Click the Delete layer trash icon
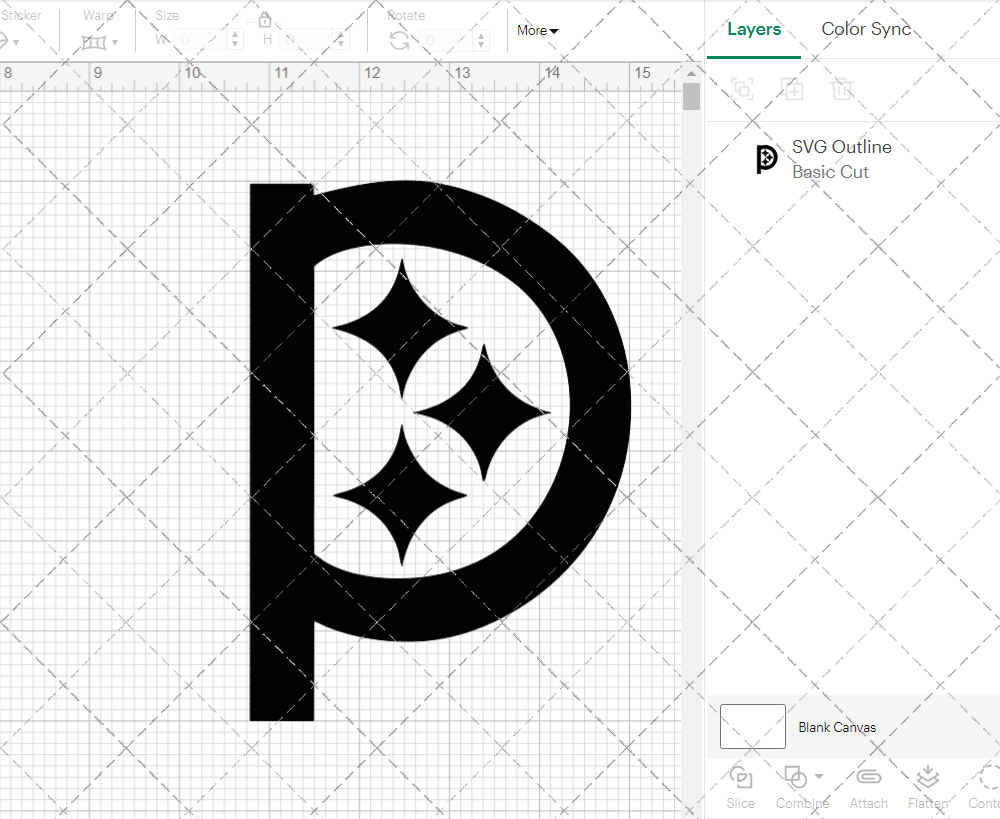The width and height of the screenshot is (1000, 819). (842, 89)
